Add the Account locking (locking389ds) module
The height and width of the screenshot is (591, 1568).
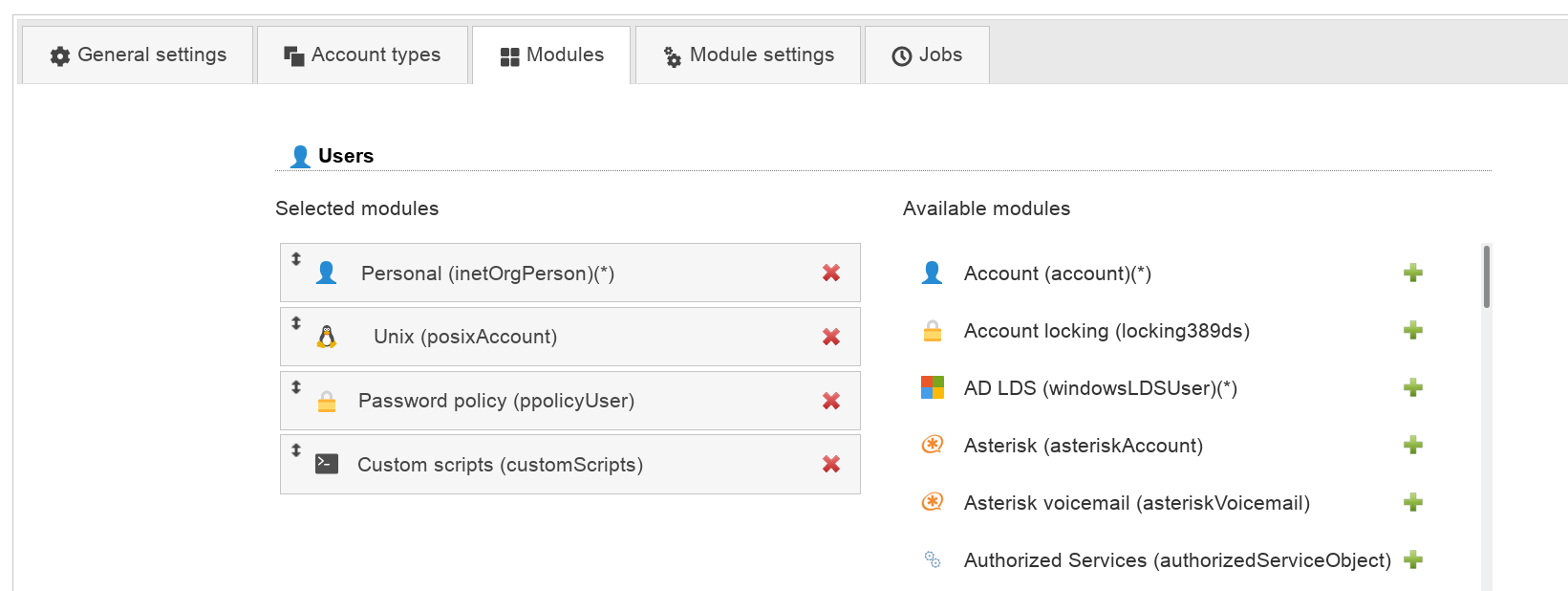(1412, 331)
